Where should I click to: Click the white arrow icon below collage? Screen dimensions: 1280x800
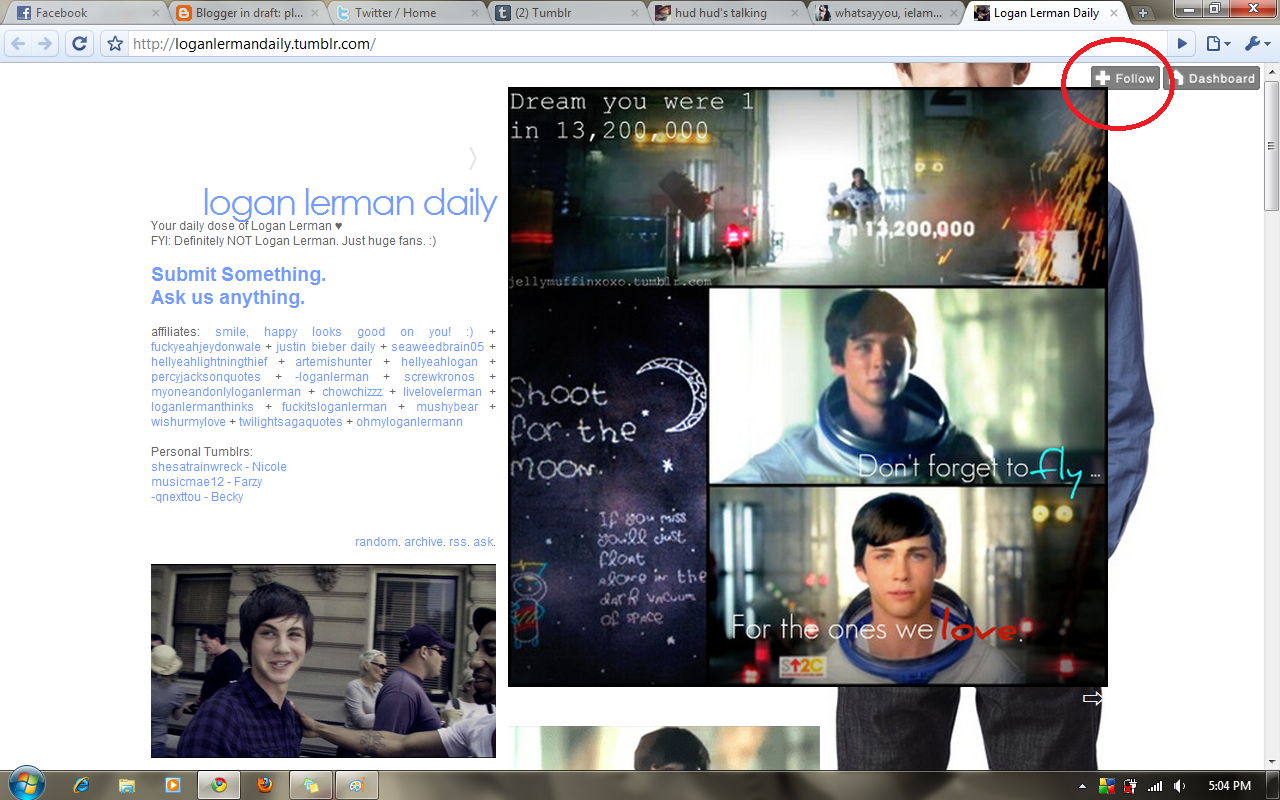[1092, 699]
